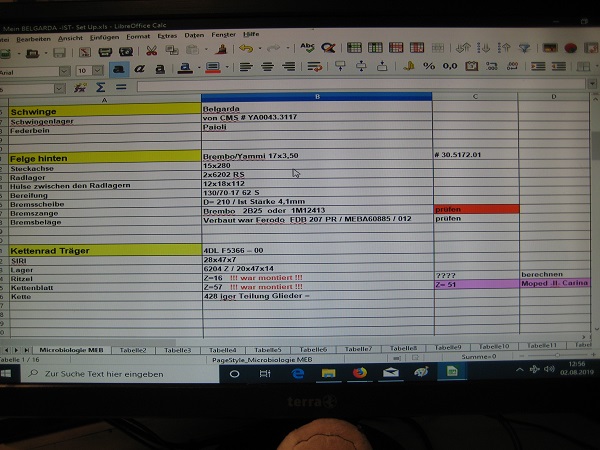
Task: Select column C header
Action: [475, 96]
